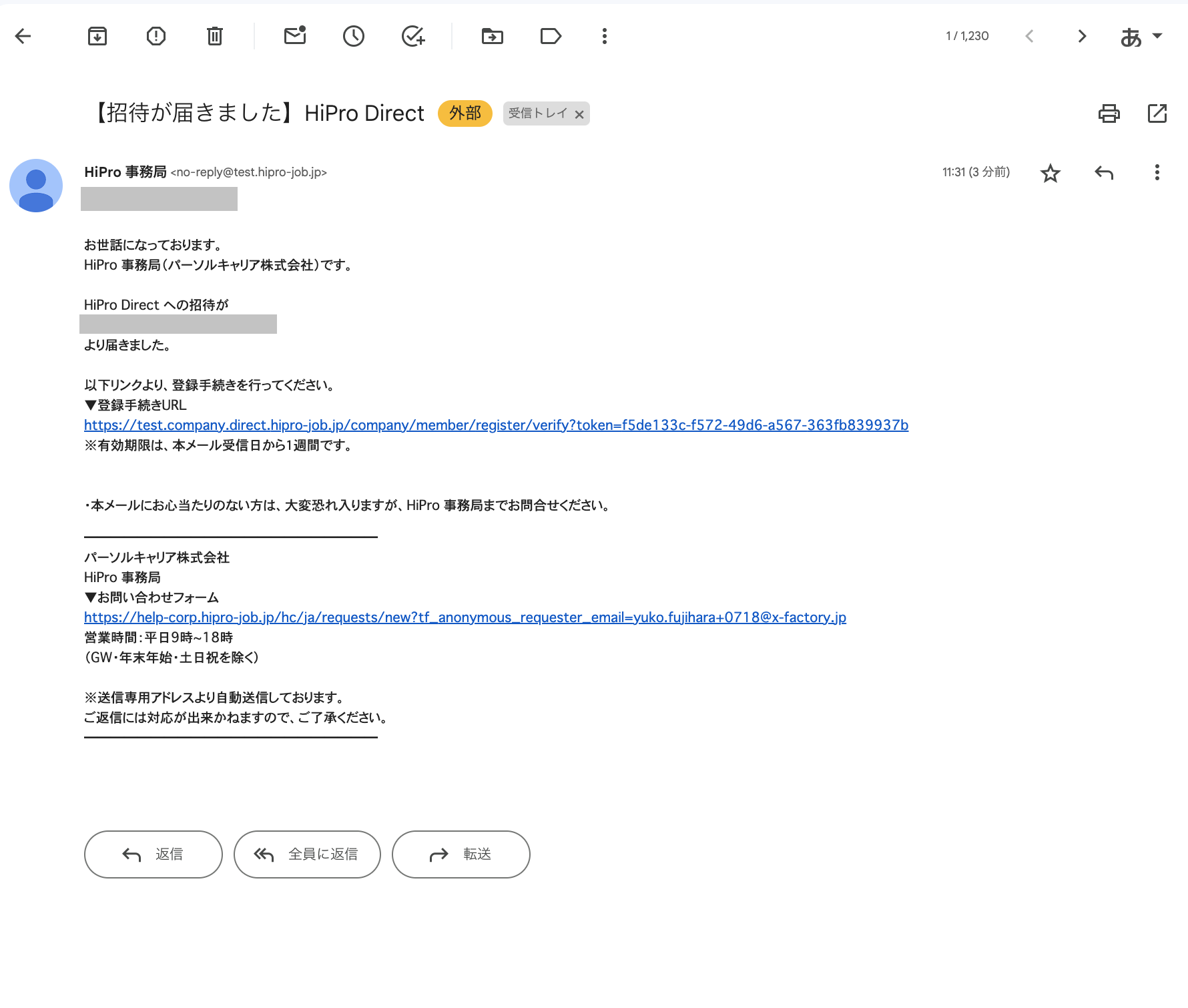Image resolution: width=1188 pixels, height=1008 pixels.
Task: Open the 登録手続き verification URL link
Action: pyautogui.click(x=496, y=425)
